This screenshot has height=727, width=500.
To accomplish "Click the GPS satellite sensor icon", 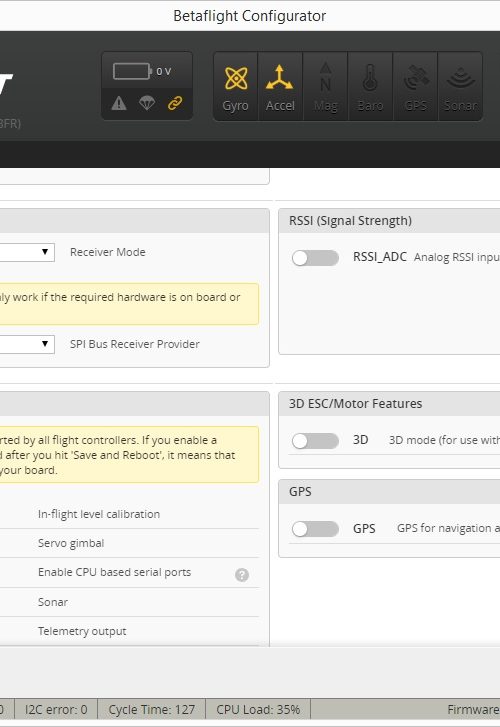I will 416,77.
